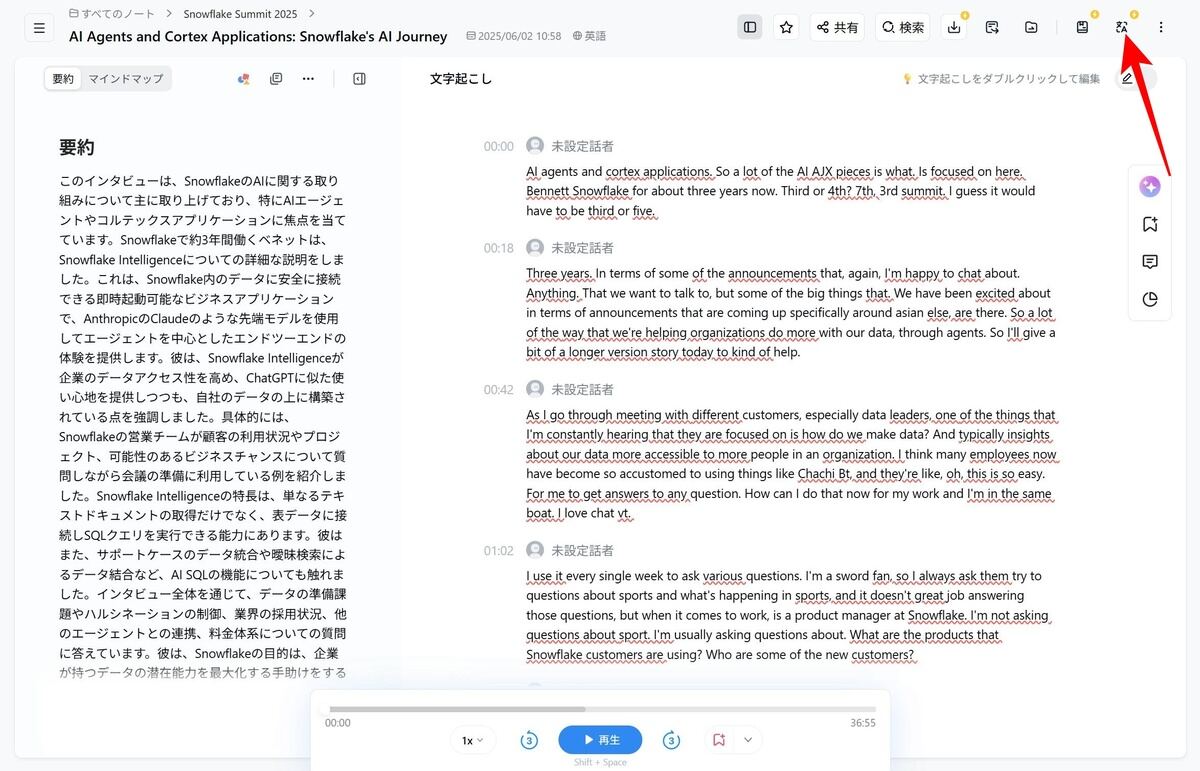Click the 要約 summary heading
The height and width of the screenshot is (771, 1200).
point(77,148)
